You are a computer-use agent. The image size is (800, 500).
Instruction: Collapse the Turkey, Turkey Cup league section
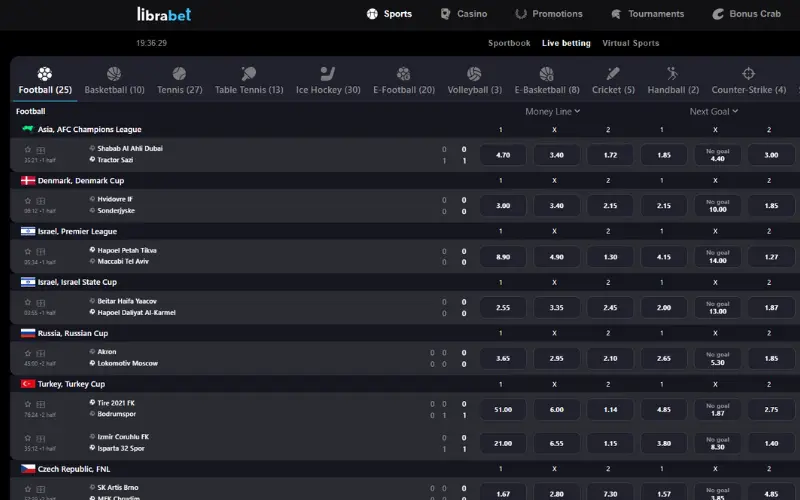(x=71, y=384)
